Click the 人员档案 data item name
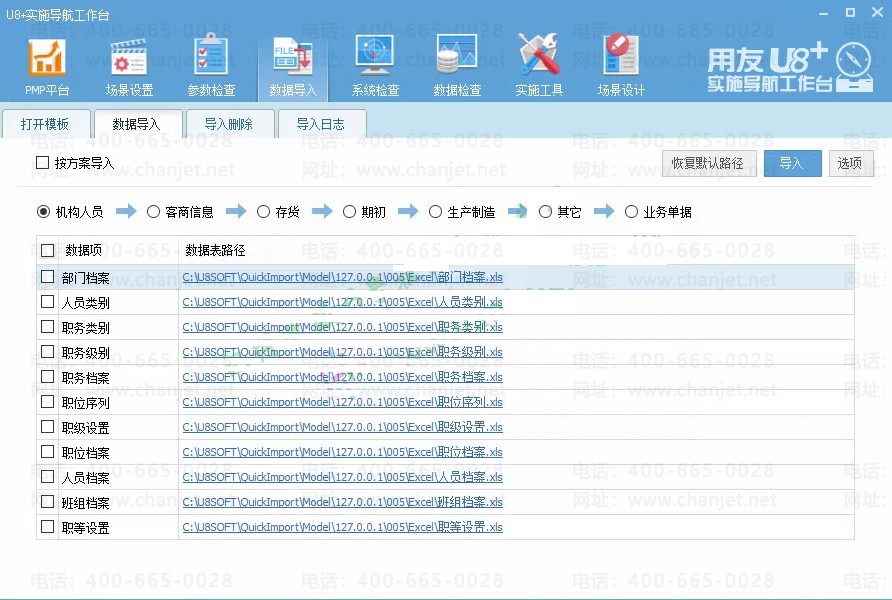Viewport: 892px width, 600px height. pyautogui.click(x=85, y=478)
